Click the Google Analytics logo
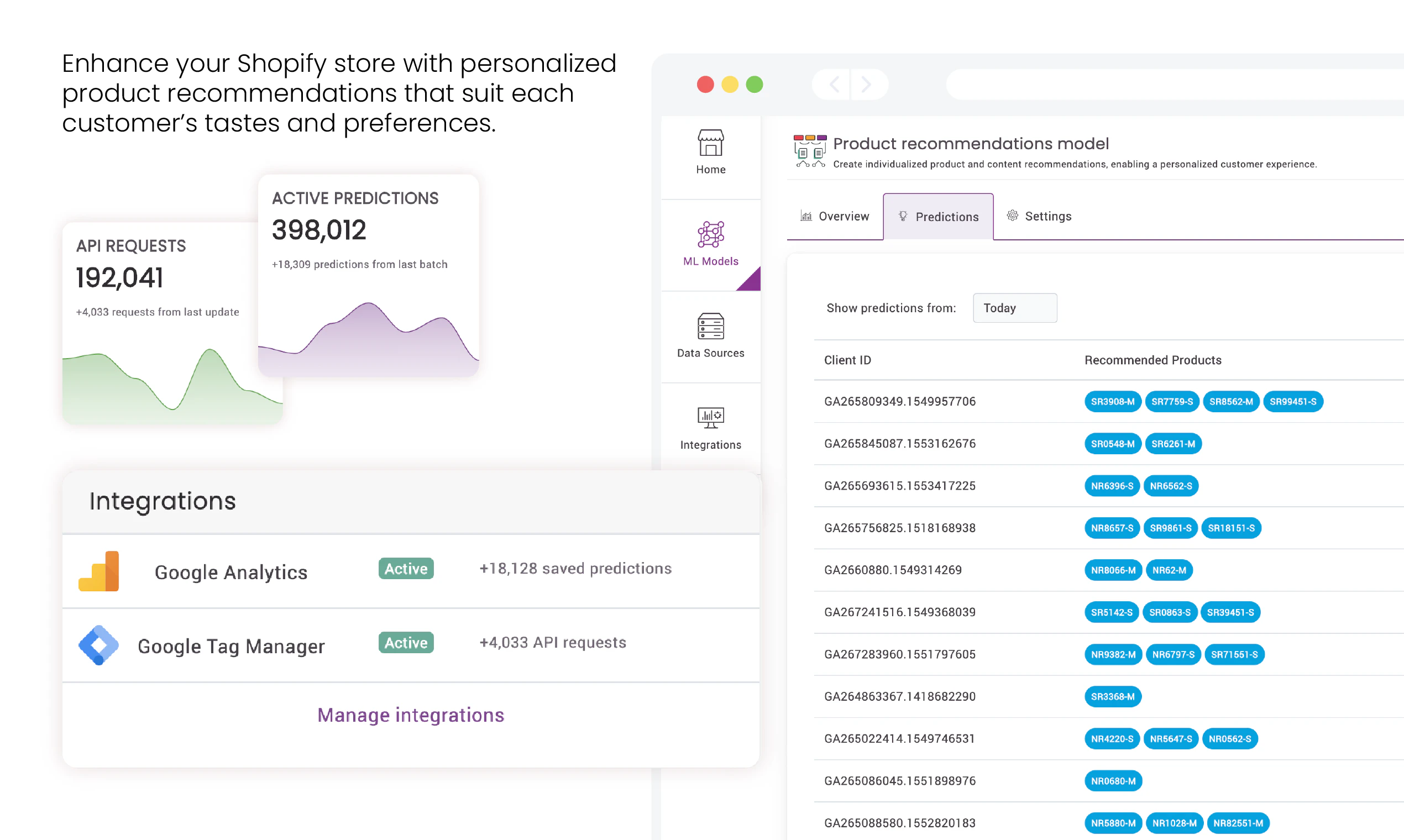 coord(99,571)
